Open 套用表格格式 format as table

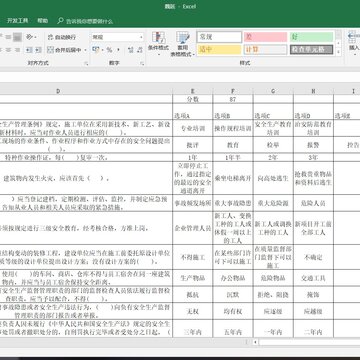(x=183, y=44)
